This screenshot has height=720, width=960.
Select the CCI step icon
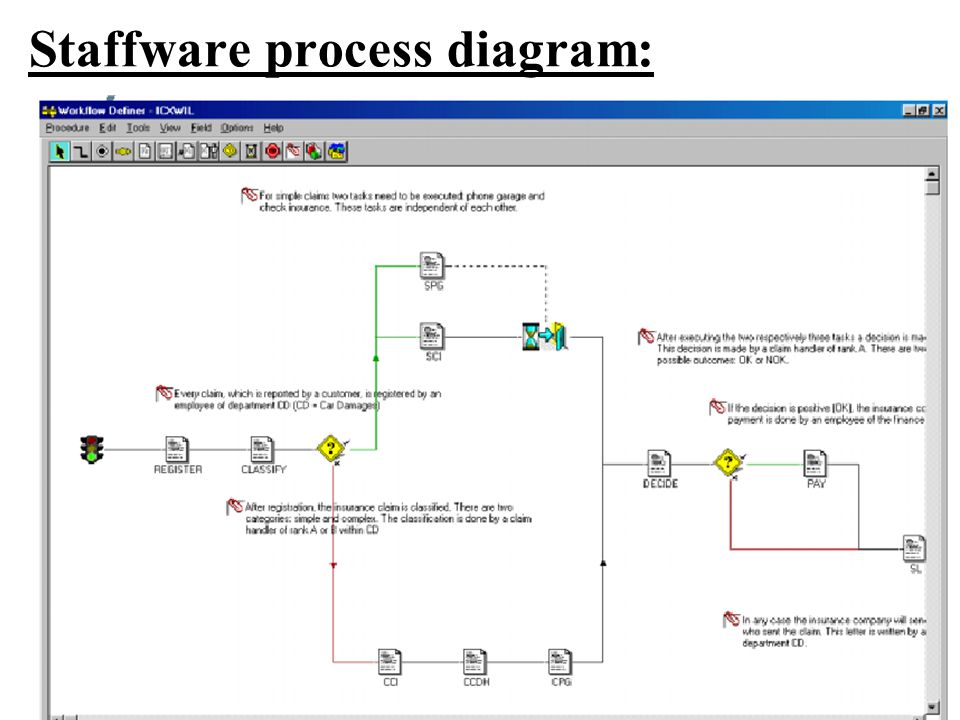(390, 662)
